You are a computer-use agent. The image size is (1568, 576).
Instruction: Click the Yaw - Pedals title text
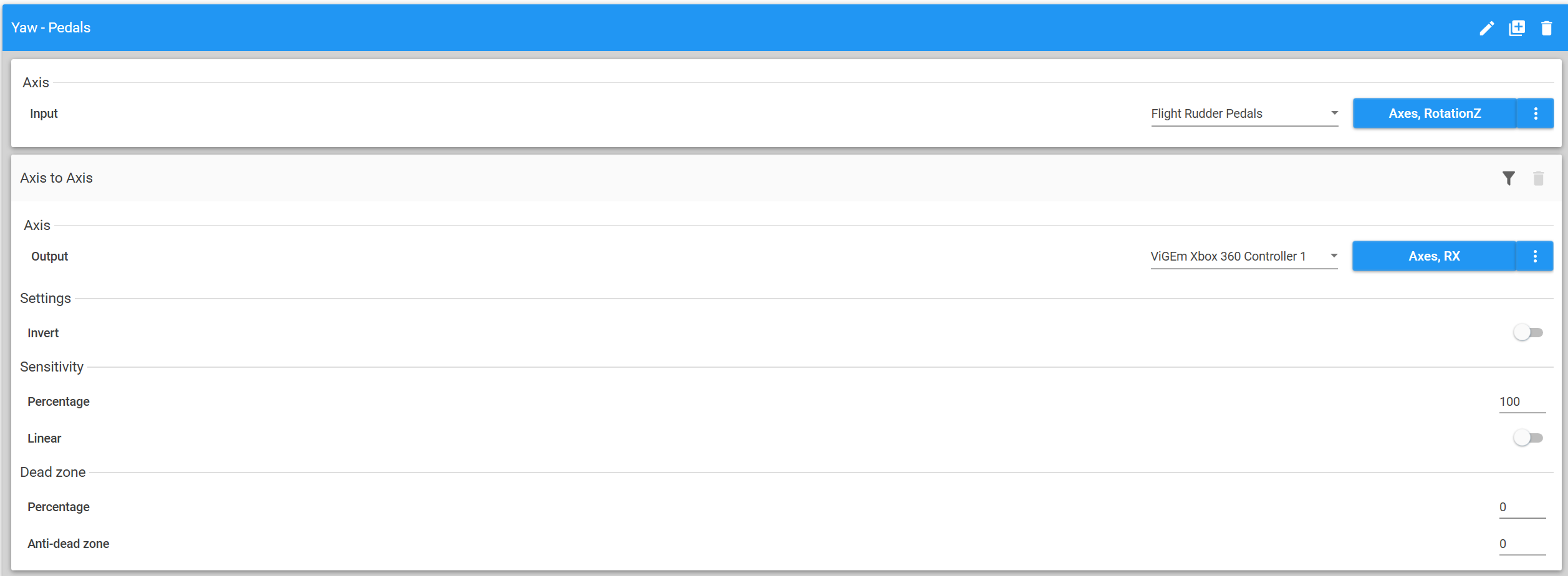pos(51,27)
